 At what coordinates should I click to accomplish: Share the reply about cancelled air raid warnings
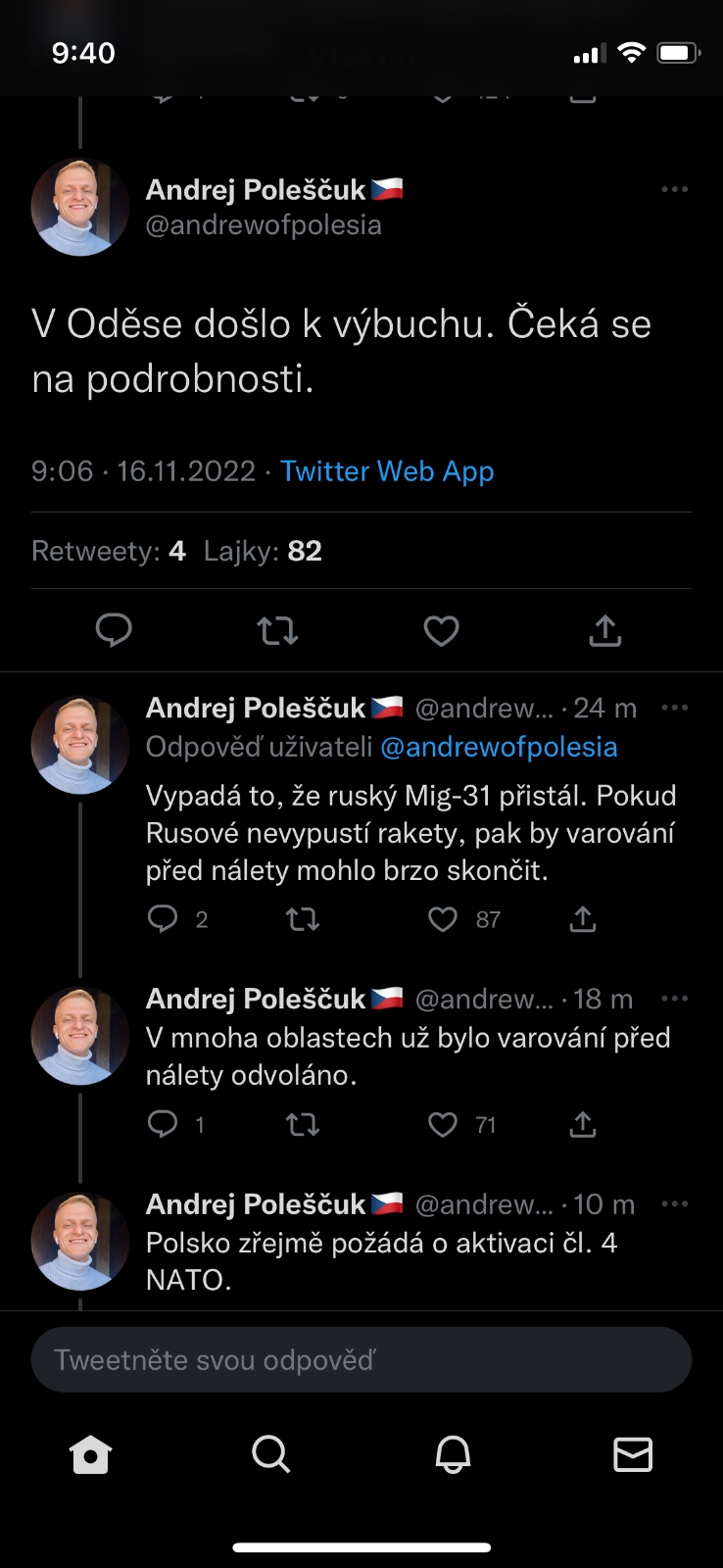click(x=583, y=1124)
